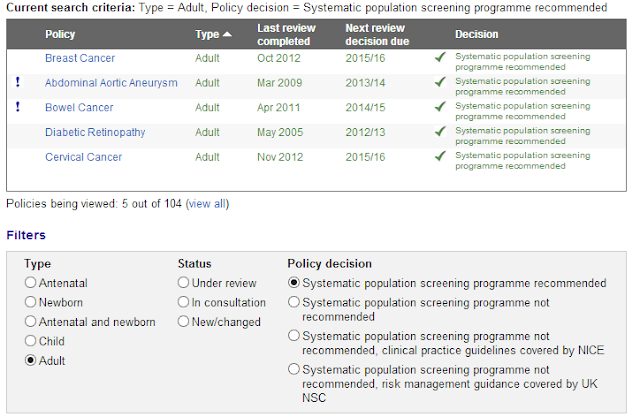640x417 pixels.
Task: Click the view all link
Action: tap(207, 204)
